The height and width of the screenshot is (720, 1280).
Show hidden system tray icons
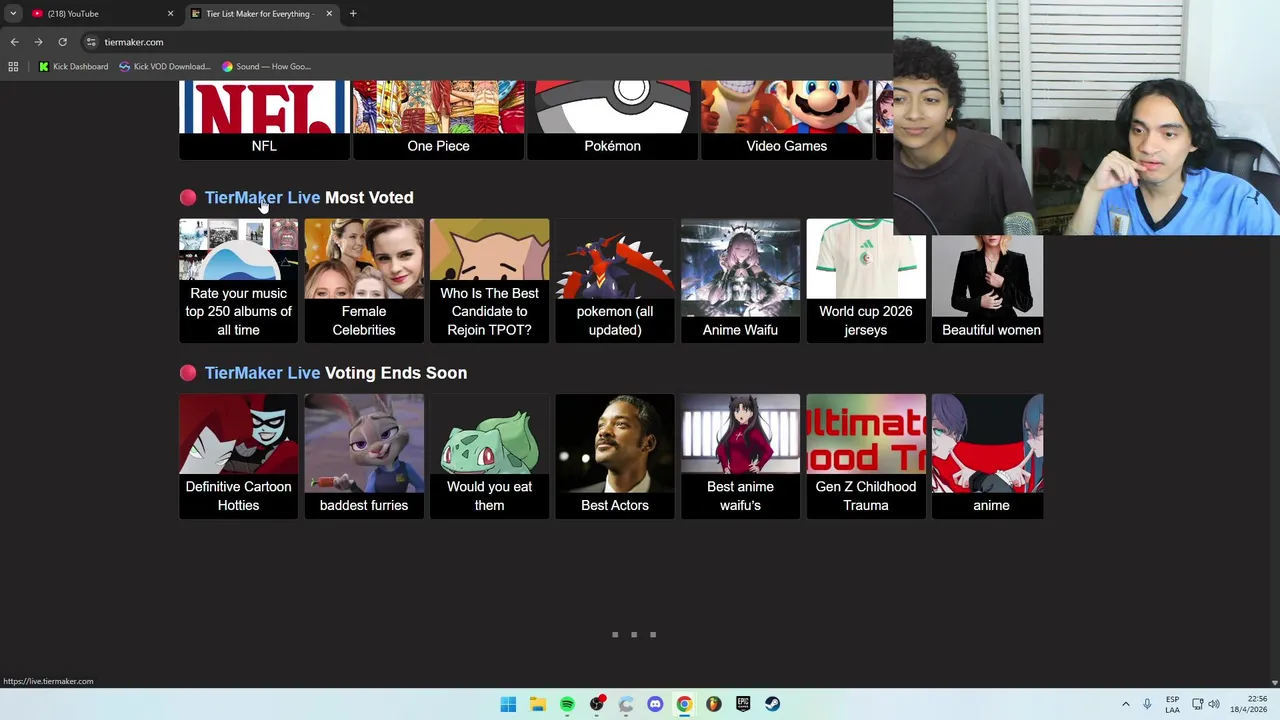point(1125,704)
